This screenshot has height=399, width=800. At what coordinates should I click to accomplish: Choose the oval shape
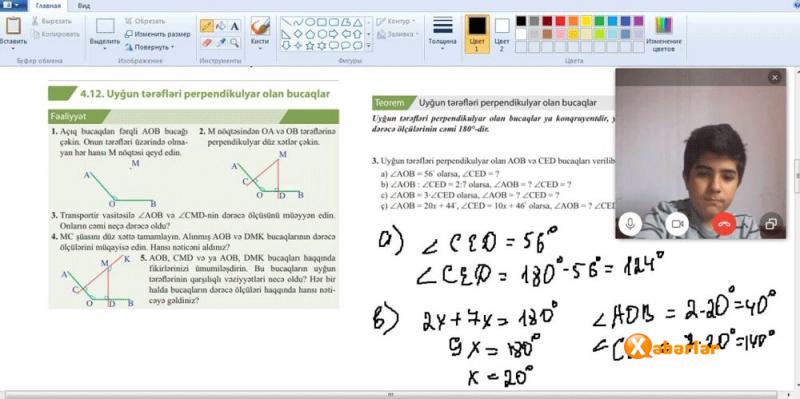click(x=310, y=22)
